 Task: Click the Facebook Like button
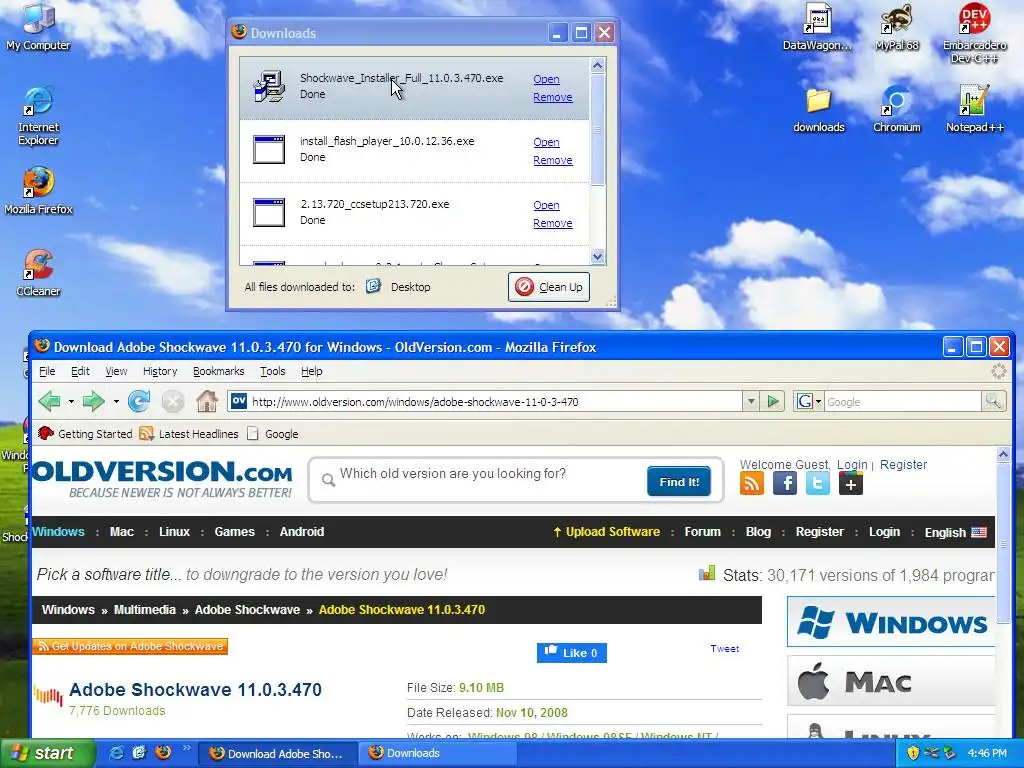click(x=571, y=652)
